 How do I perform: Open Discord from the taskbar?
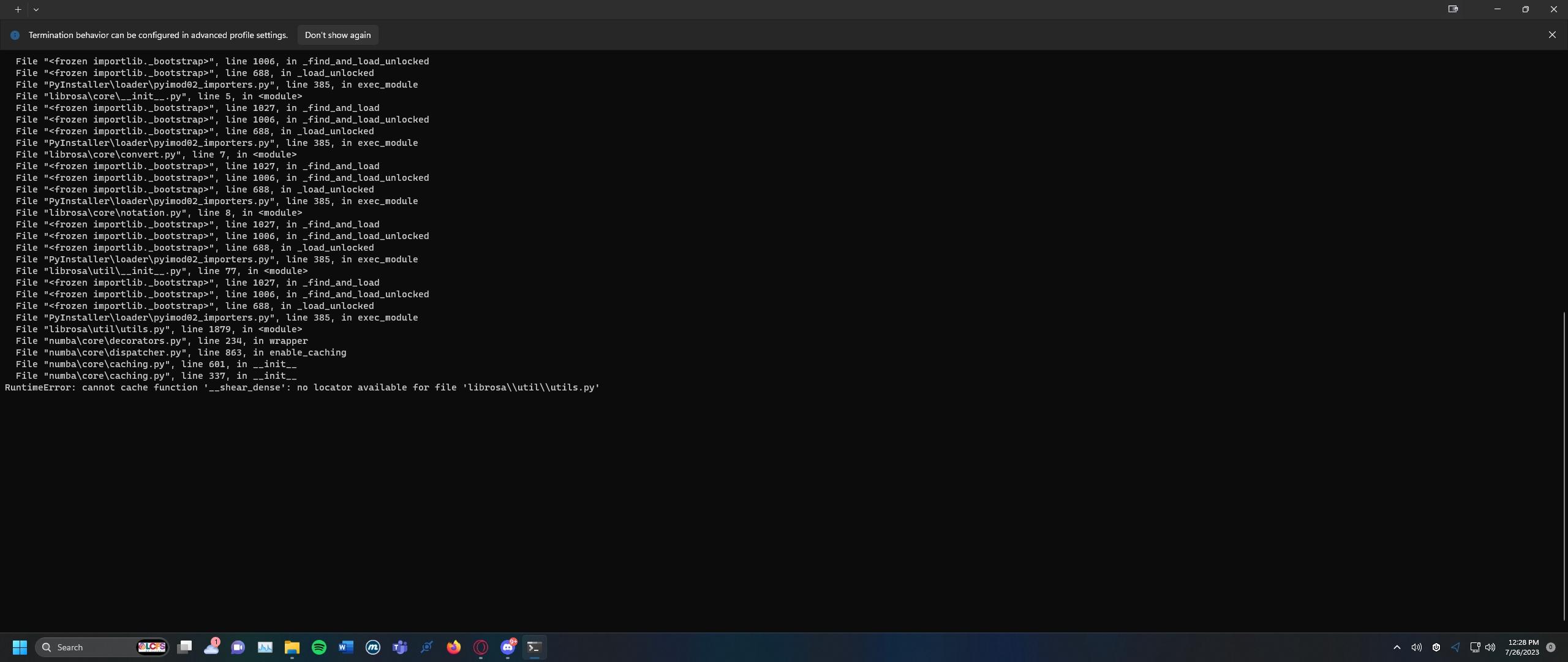(x=508, y=647)
